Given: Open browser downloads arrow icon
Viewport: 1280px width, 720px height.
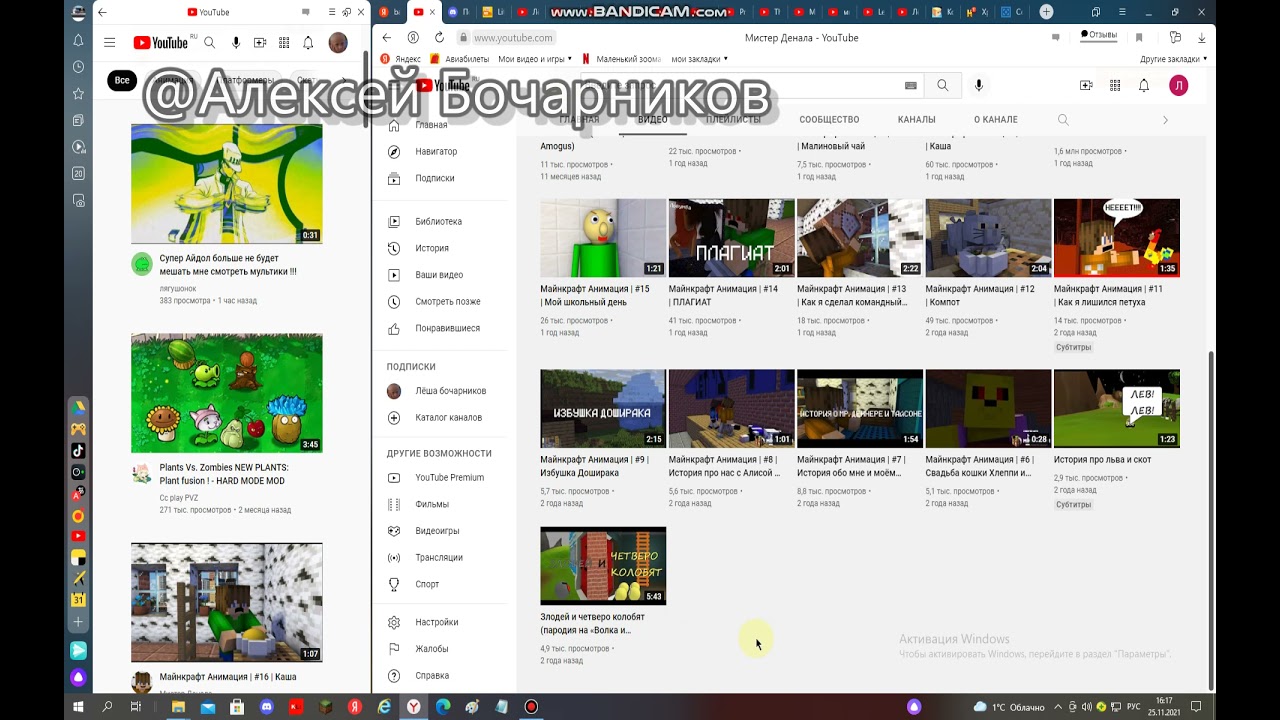Looking at the screenshot, I should (x=1201, y=37).
